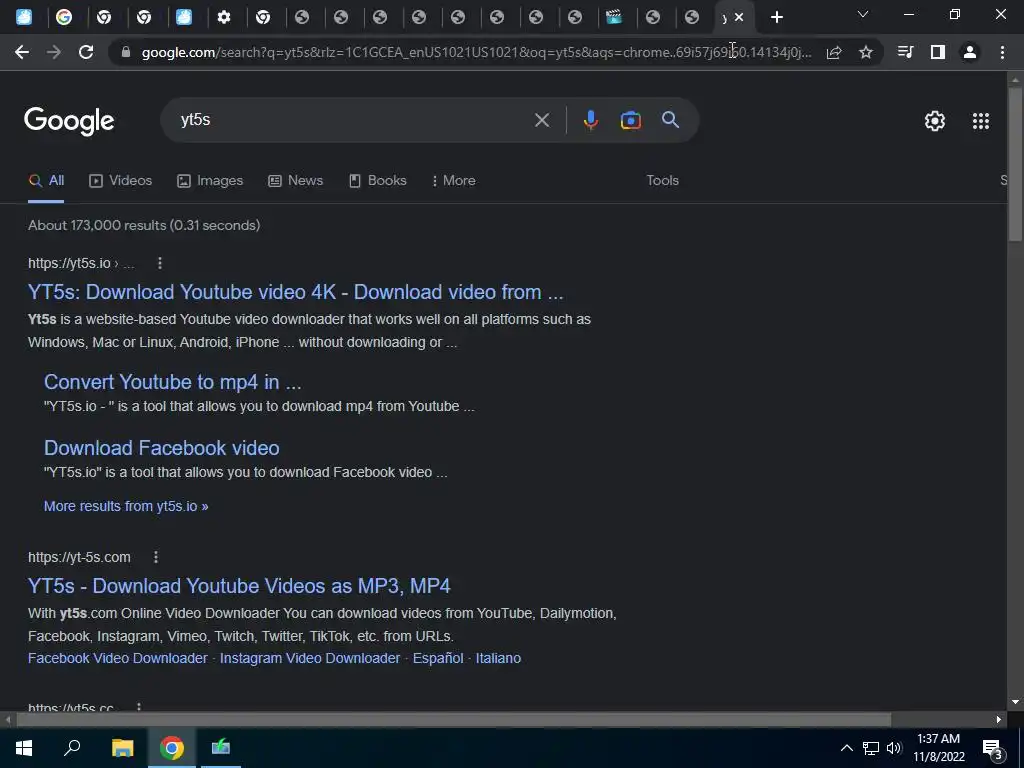The width and height of the screenshot is (1024, 768).
Task: Click the https://yt-5s.com result URL
Action: (x=79, y=557)
